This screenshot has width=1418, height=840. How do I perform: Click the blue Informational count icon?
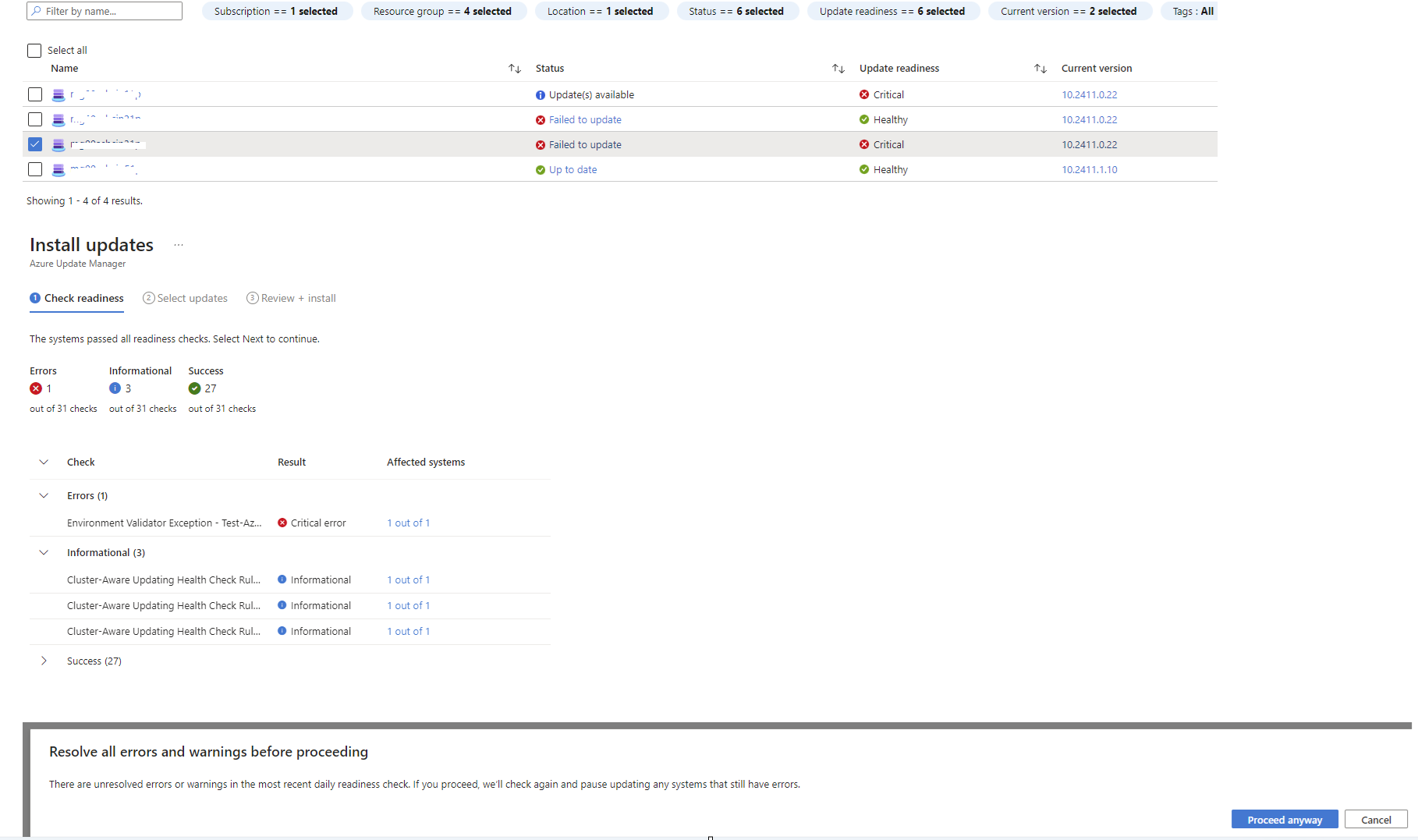pyautogui.click(x=117, y=388)
